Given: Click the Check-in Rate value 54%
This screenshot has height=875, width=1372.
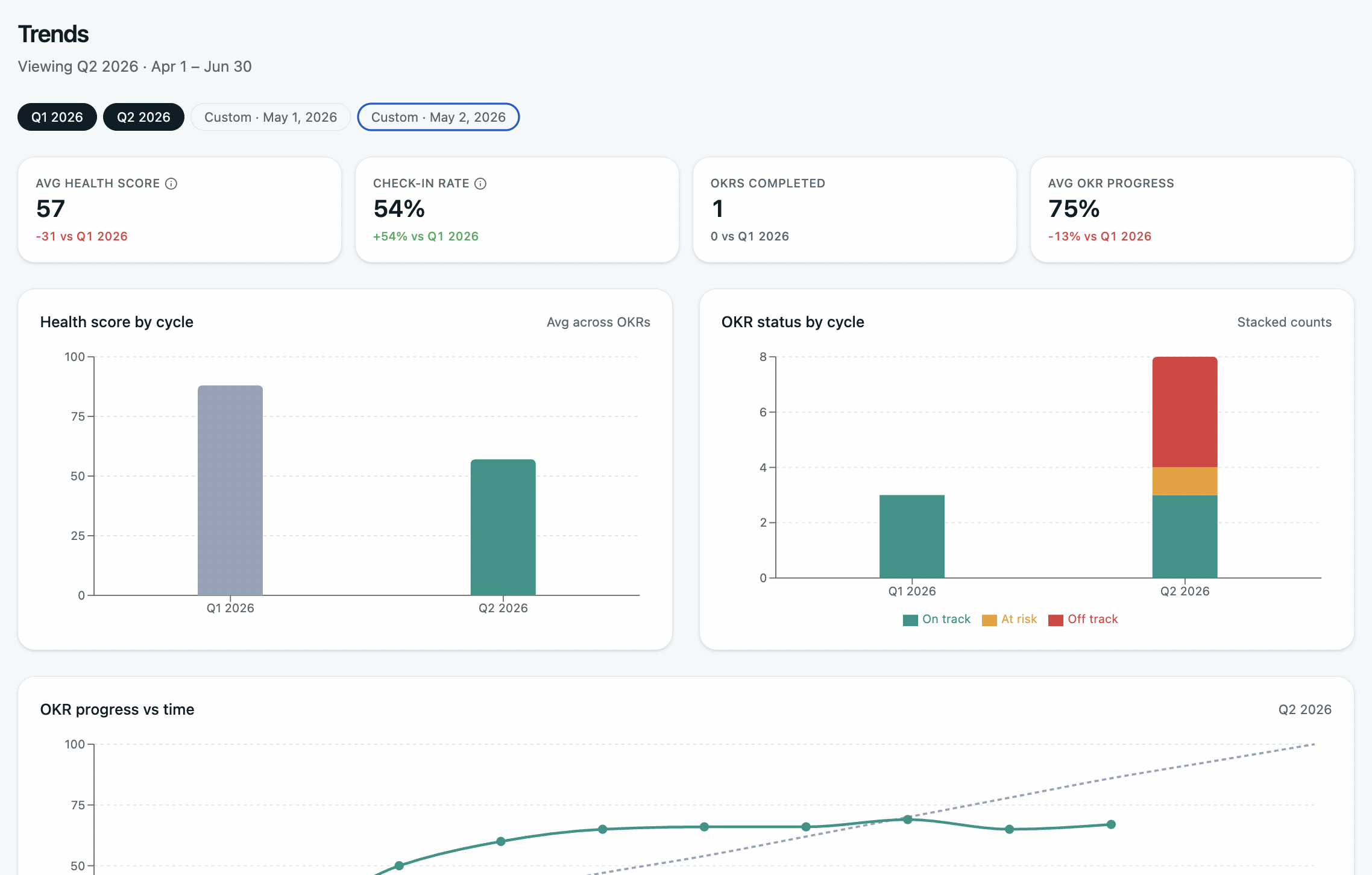Looking at the screenshot, I should [x=399, y=209].
